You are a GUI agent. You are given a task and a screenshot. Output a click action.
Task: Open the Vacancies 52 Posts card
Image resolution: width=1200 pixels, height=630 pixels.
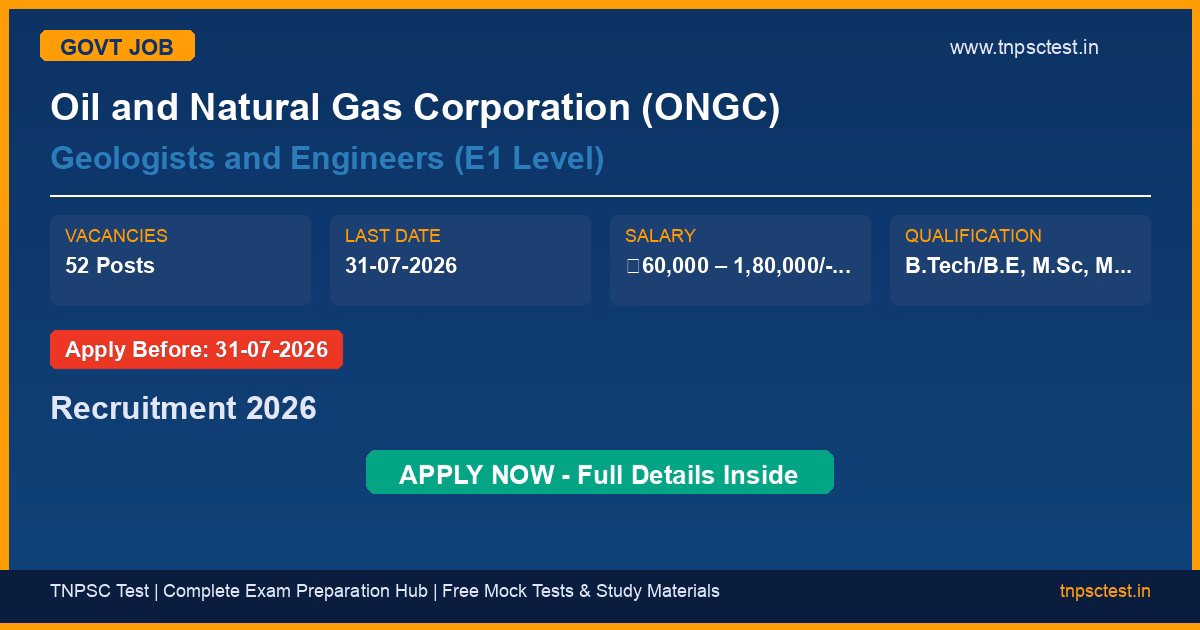[x=180, y=260]
